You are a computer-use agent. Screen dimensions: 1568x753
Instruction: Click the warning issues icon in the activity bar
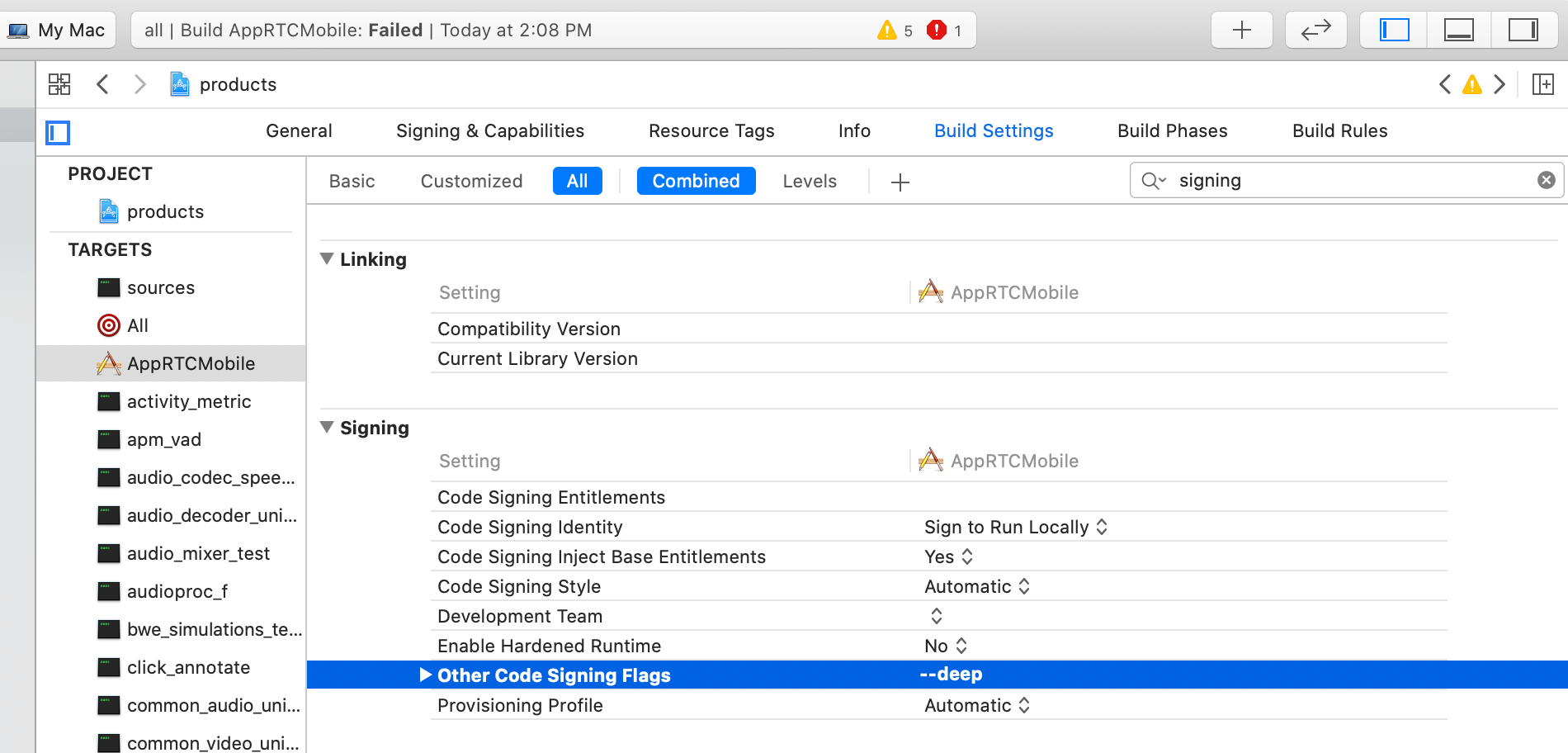pos(887,31)
